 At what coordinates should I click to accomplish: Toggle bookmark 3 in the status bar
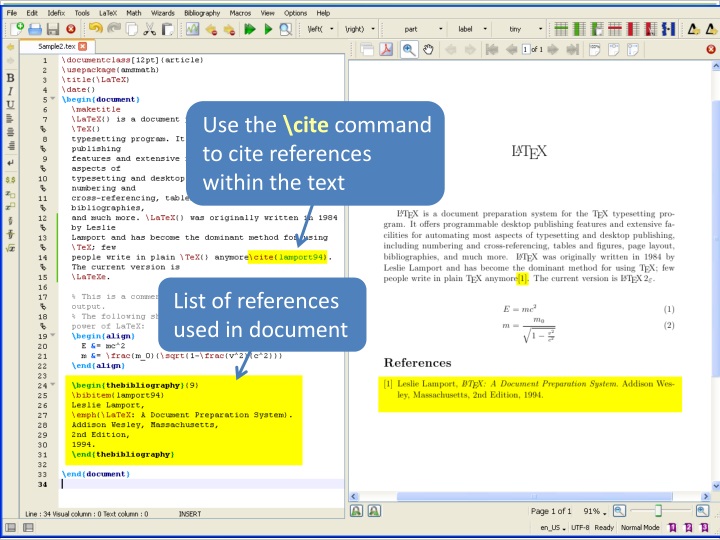[x=704, y=527]
